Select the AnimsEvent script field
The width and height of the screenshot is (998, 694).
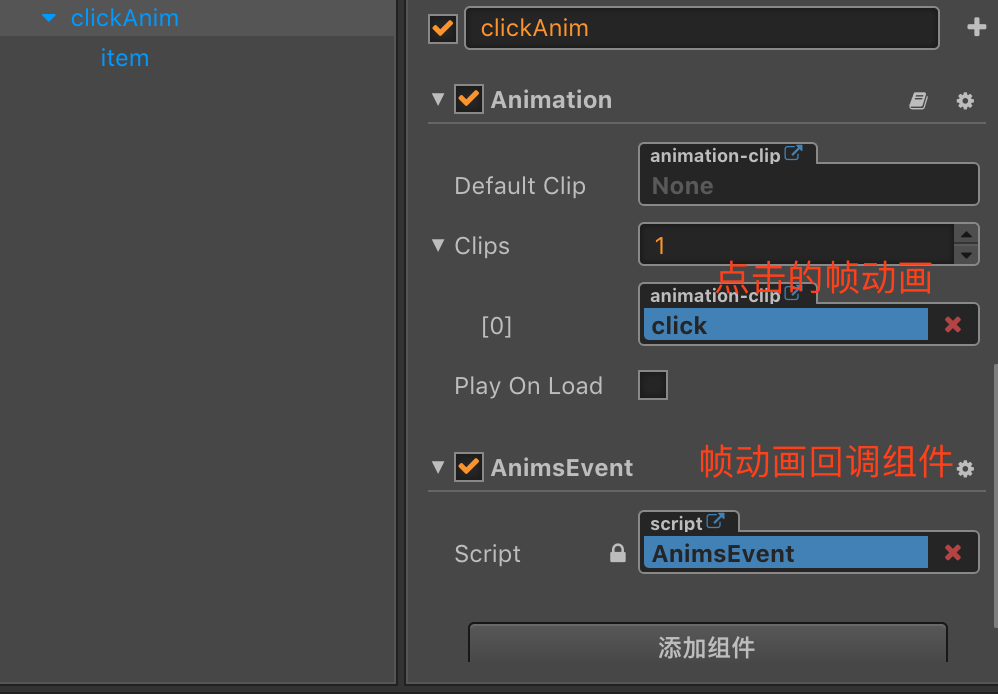785,553
